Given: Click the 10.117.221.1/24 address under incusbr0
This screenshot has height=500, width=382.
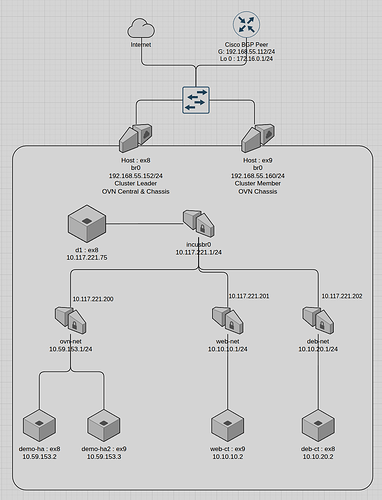Looking at the screenshot, I should tap(199, 252).
